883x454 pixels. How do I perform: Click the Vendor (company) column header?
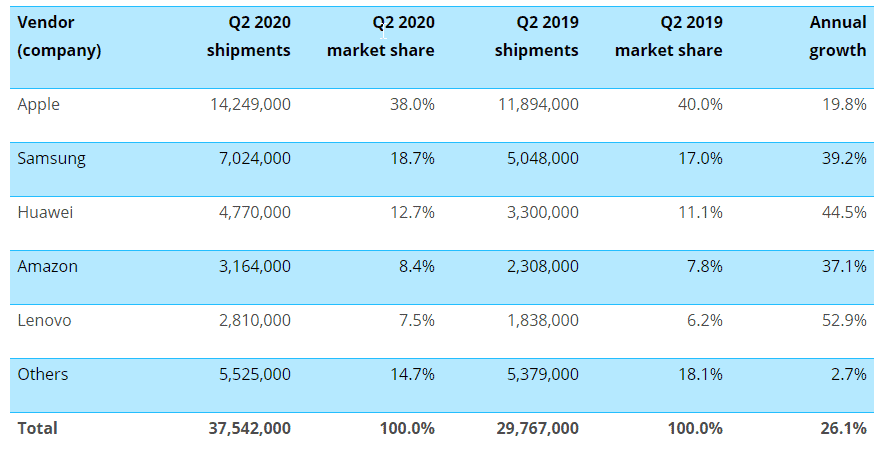click(x=60, y=36)
